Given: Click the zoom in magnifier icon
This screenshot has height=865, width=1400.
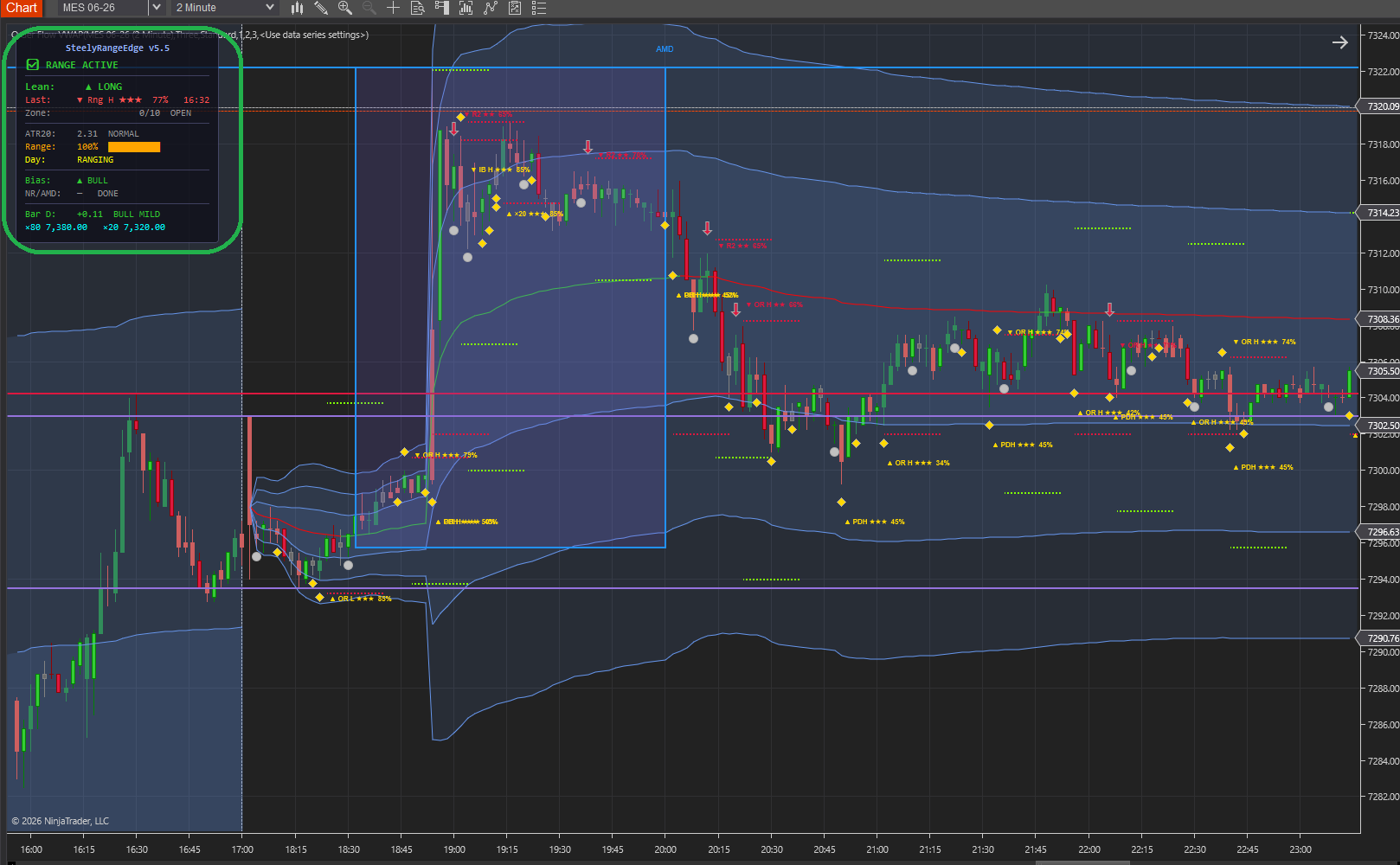Looking at the screenshot, I should (345, 8).
